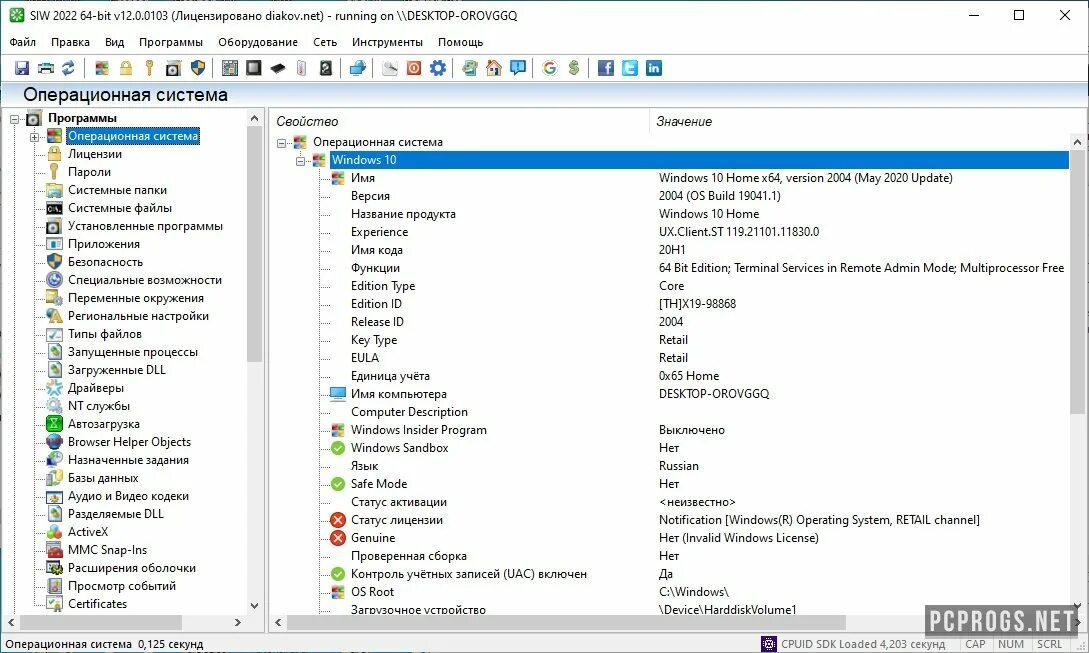The image size is (1089, 653).
Task: Select Пароли in the tree
Action: [89, 172]
